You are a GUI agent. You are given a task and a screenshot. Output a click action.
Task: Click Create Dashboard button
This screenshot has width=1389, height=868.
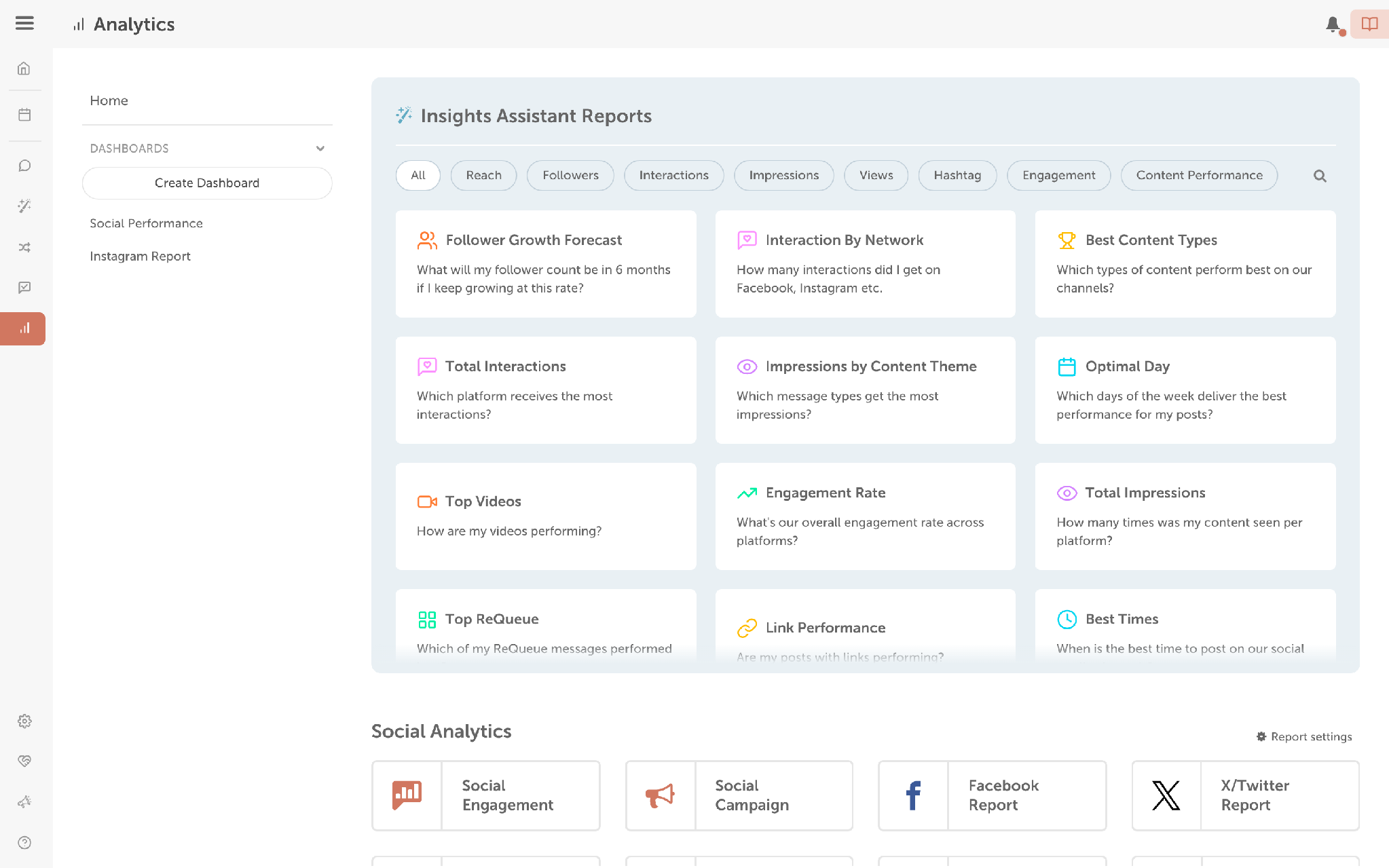207,183
